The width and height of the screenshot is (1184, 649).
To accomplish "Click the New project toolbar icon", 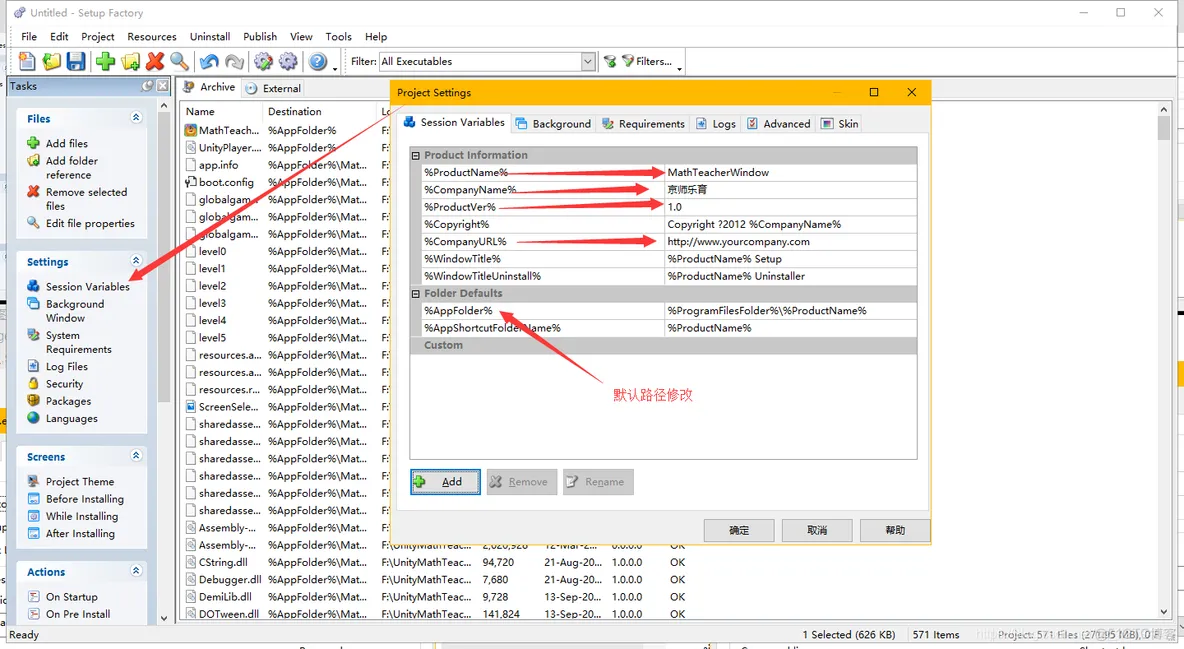I will (27, 61).
